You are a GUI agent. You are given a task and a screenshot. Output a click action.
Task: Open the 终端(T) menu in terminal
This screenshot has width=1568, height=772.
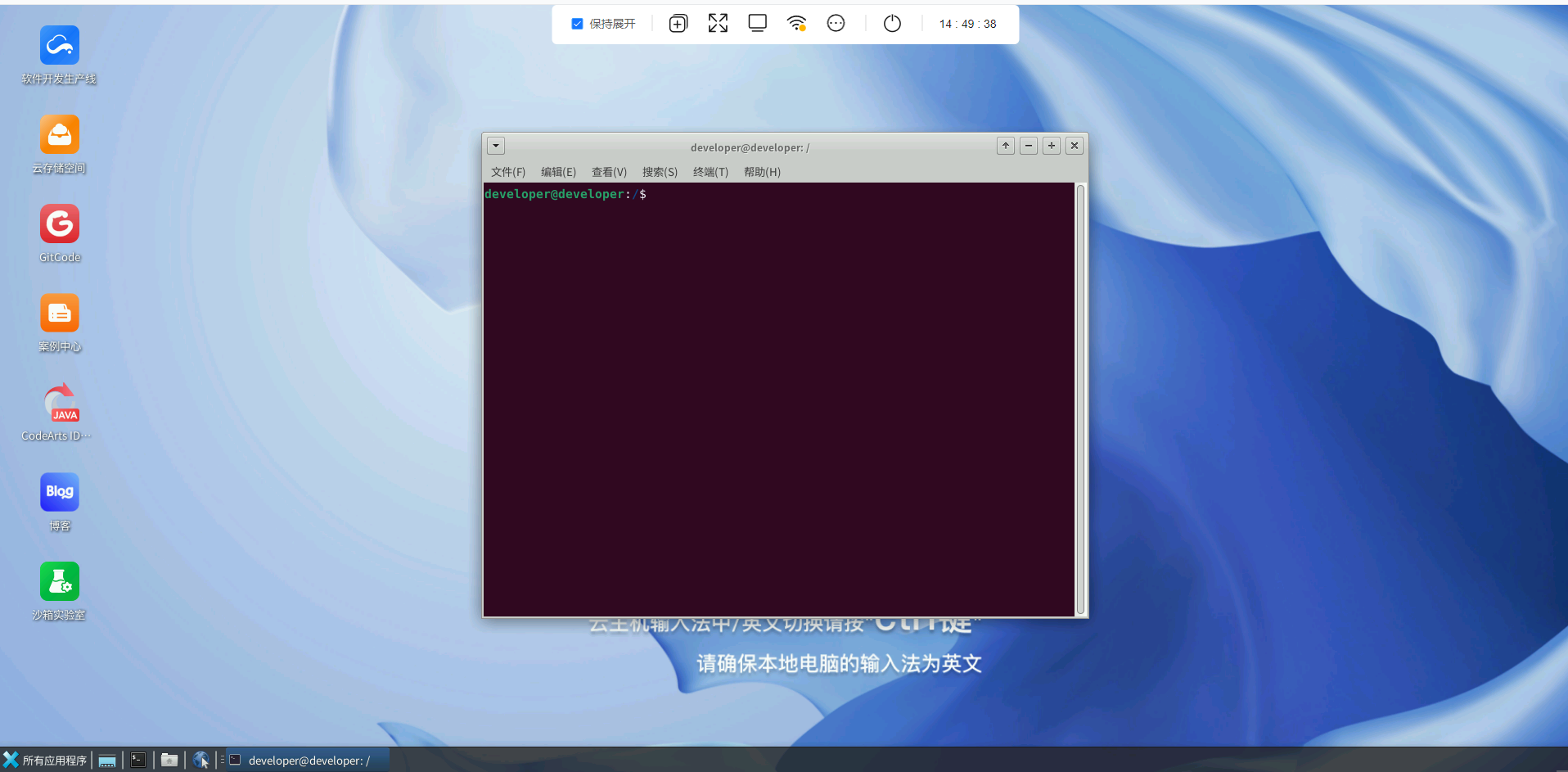(x=710, y=172)
